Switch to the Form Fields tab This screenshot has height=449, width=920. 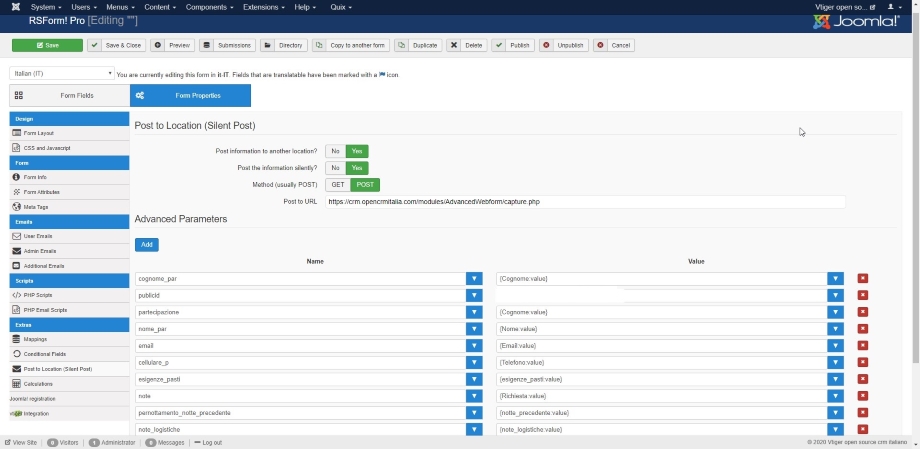[69, 96]
